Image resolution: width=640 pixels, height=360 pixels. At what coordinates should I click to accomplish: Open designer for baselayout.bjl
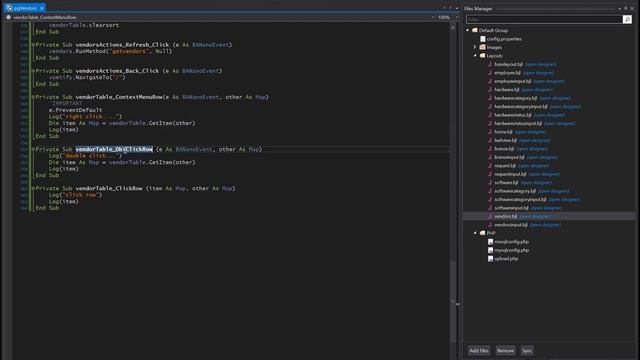(540, 64)
